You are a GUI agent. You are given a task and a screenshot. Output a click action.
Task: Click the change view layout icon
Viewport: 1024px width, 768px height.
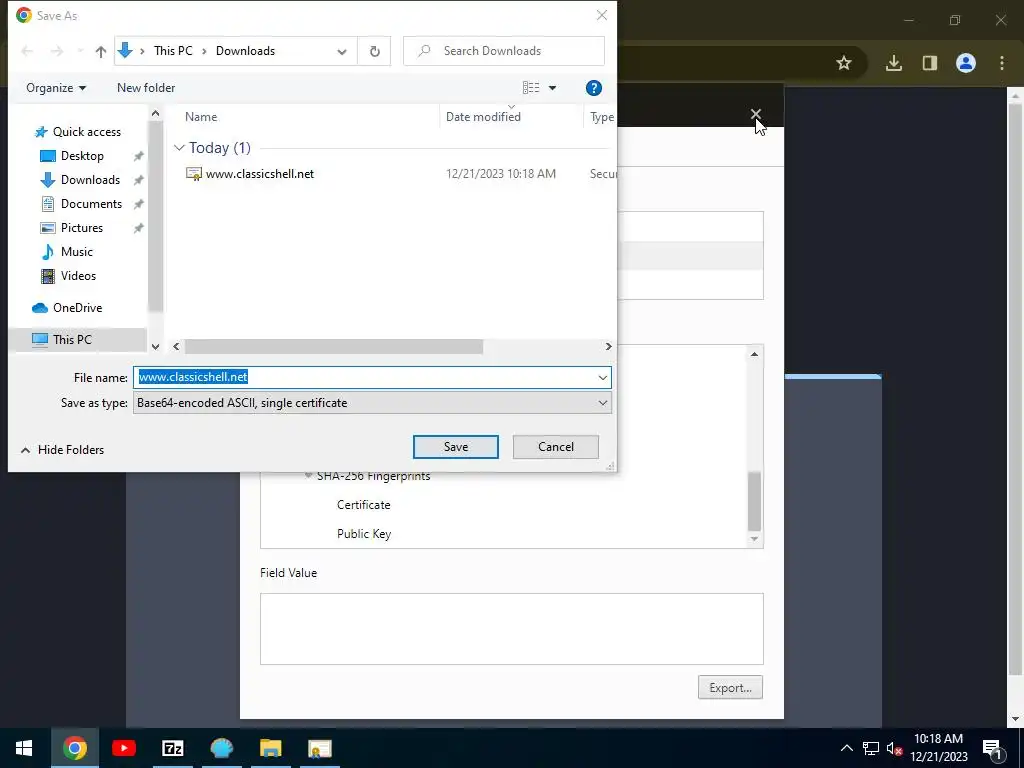click(531, 88)
